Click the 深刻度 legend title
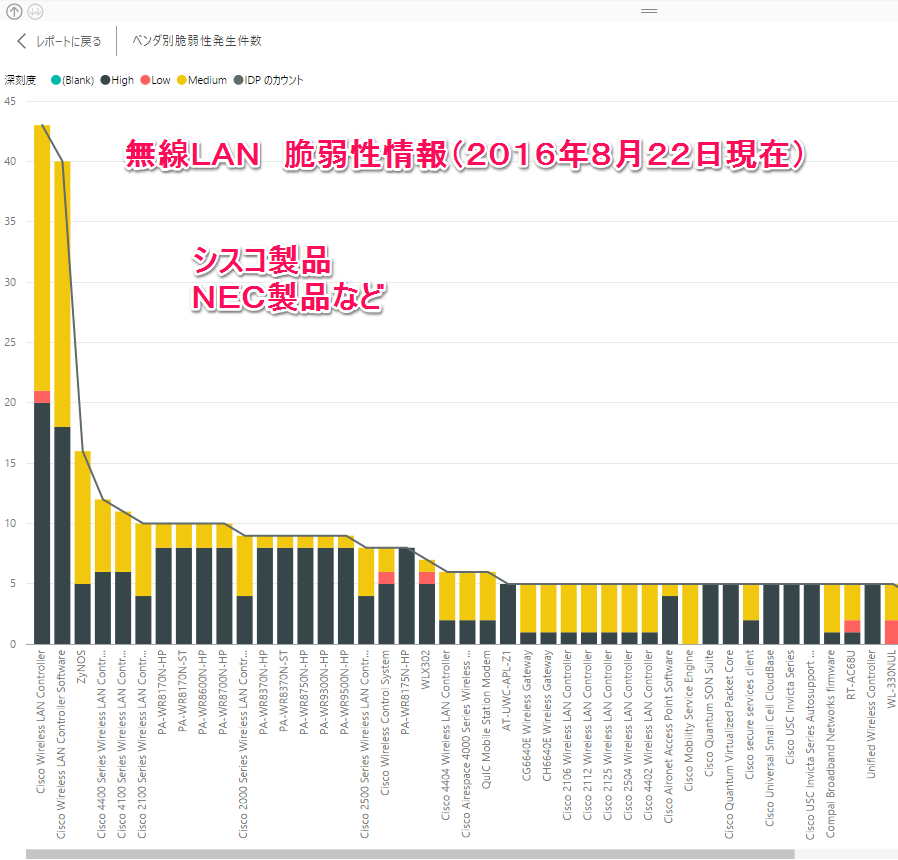The height and width of the screenshot is (860, 898). point(20,80)
